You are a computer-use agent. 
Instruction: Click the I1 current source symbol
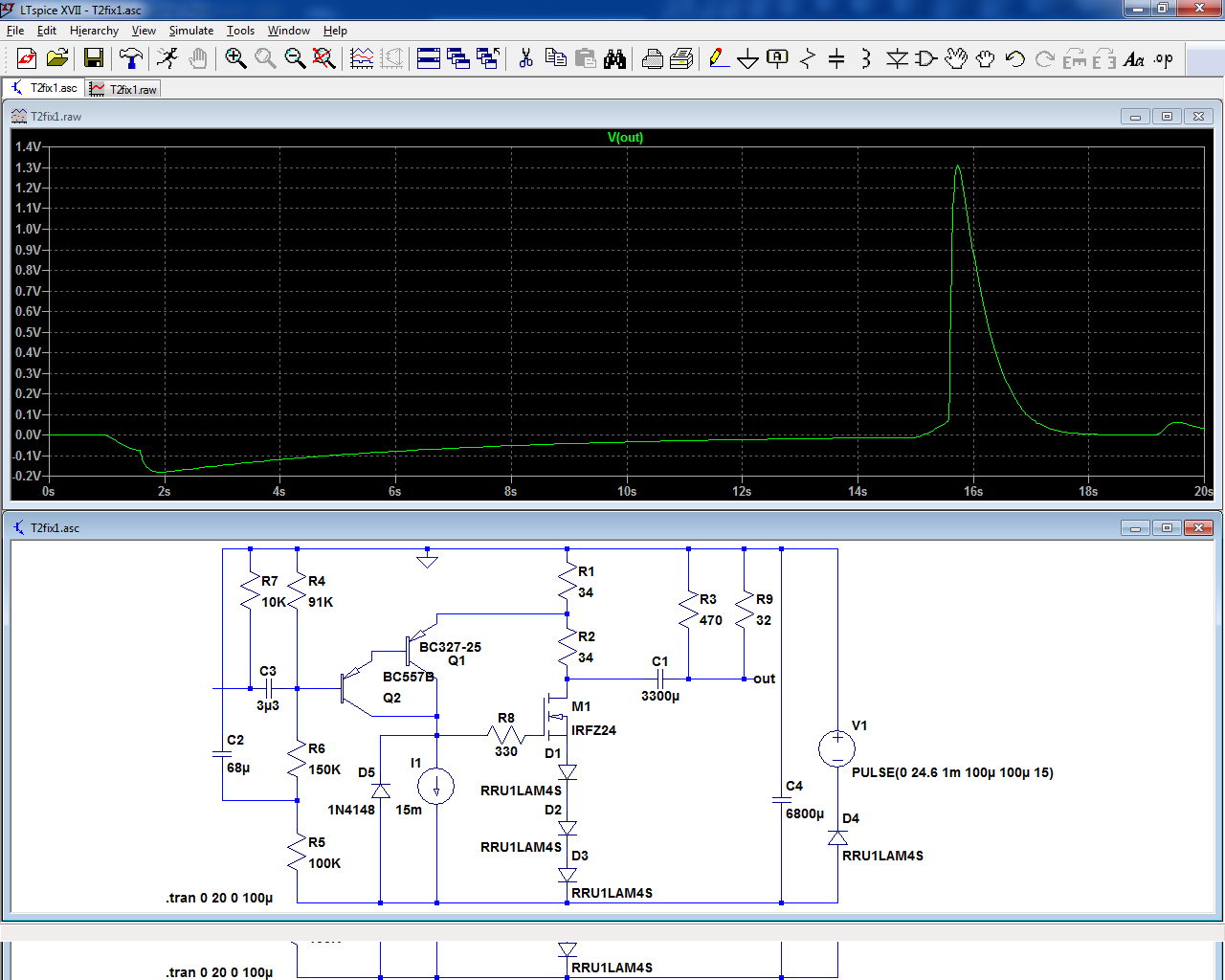pos(436,787)
